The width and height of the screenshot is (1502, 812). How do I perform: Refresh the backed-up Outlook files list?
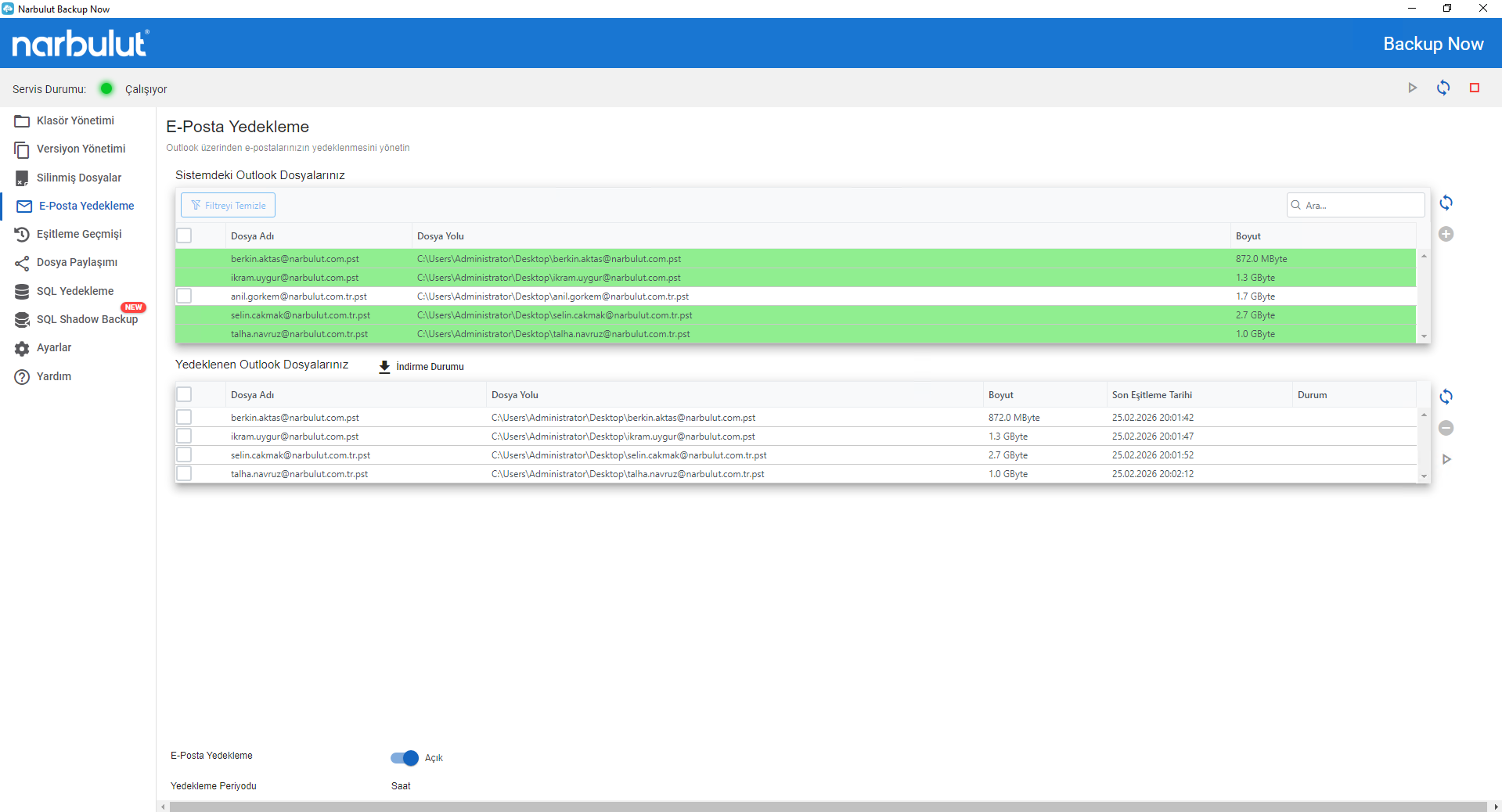click(1446, 397)
